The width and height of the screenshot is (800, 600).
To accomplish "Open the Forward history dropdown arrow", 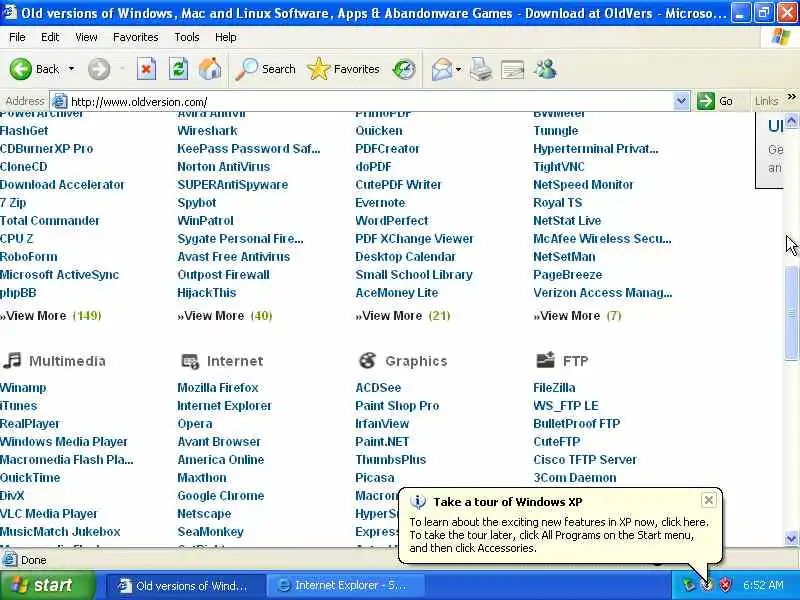I will (x=122, y=69).
